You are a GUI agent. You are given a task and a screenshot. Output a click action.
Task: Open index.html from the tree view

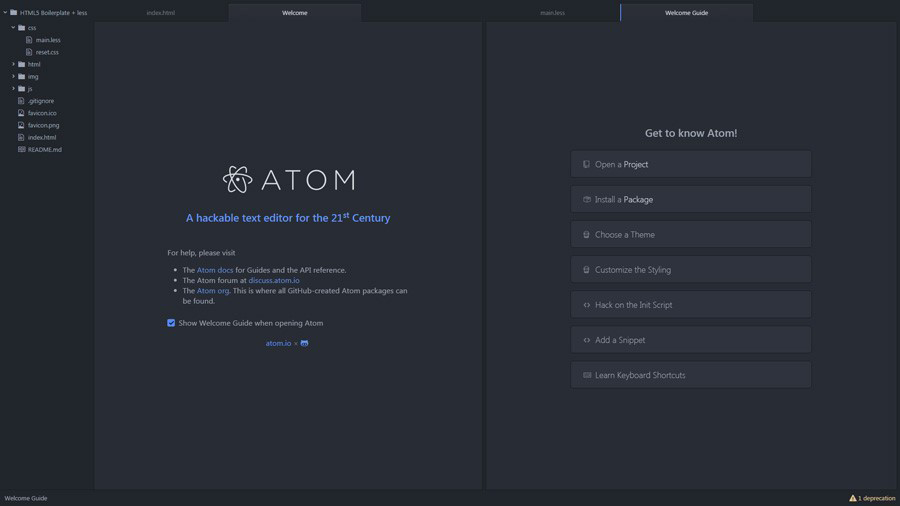(x=42, y=138)
